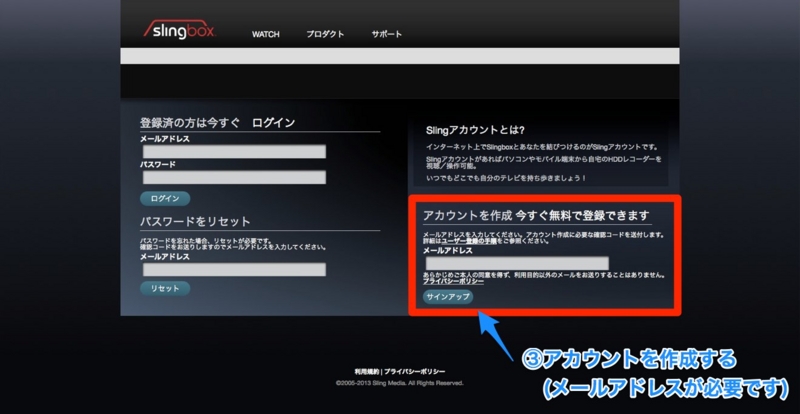The height and width of the screenshot is (414, 800).
Task: Click the パスワードをリセット heading
Action: pyautogui.click(x=195, y=222)
